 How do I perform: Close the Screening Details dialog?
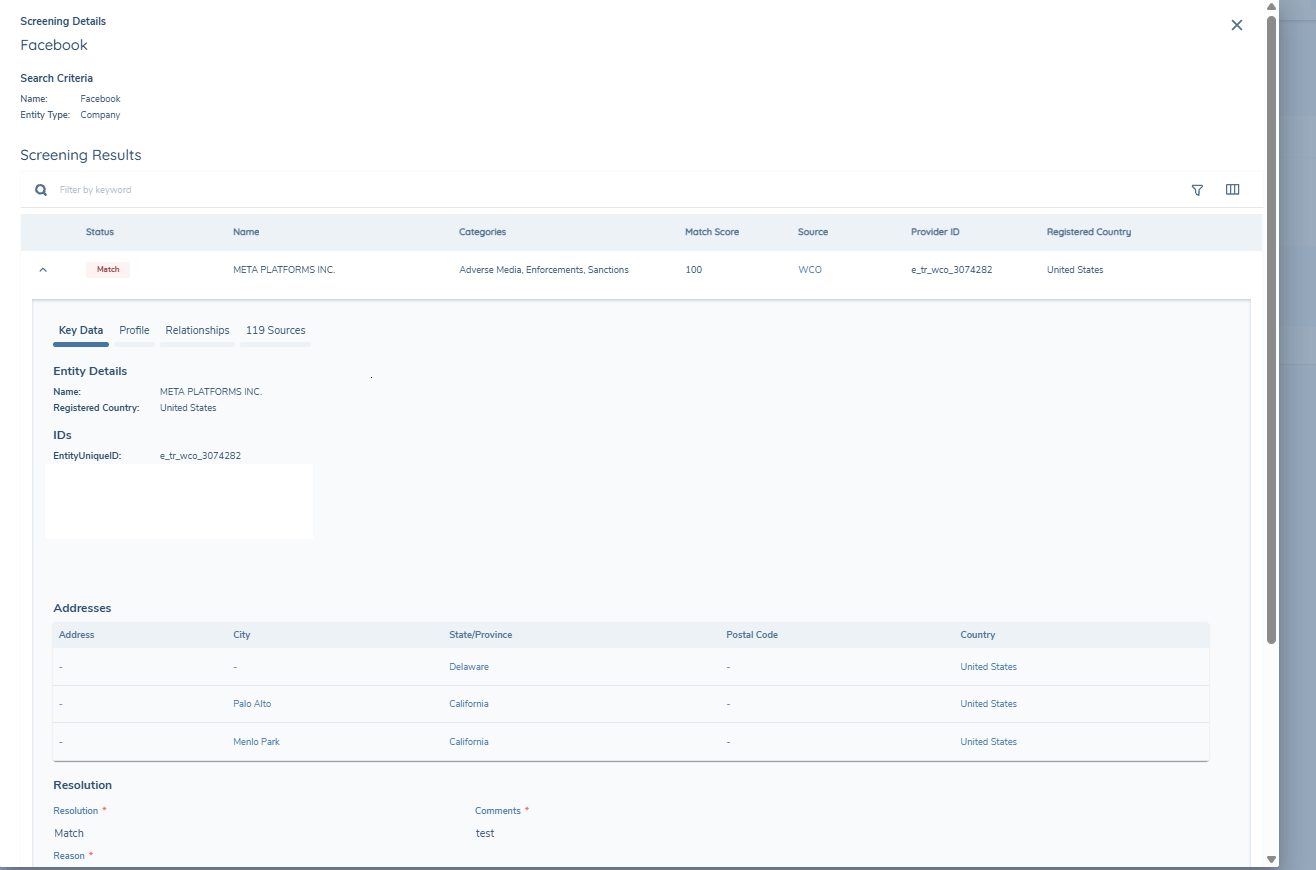pos(1237,25)
